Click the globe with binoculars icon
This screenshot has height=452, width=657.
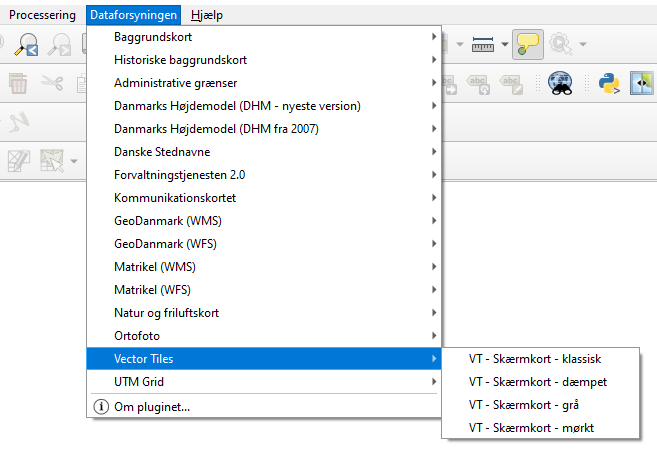560,83
